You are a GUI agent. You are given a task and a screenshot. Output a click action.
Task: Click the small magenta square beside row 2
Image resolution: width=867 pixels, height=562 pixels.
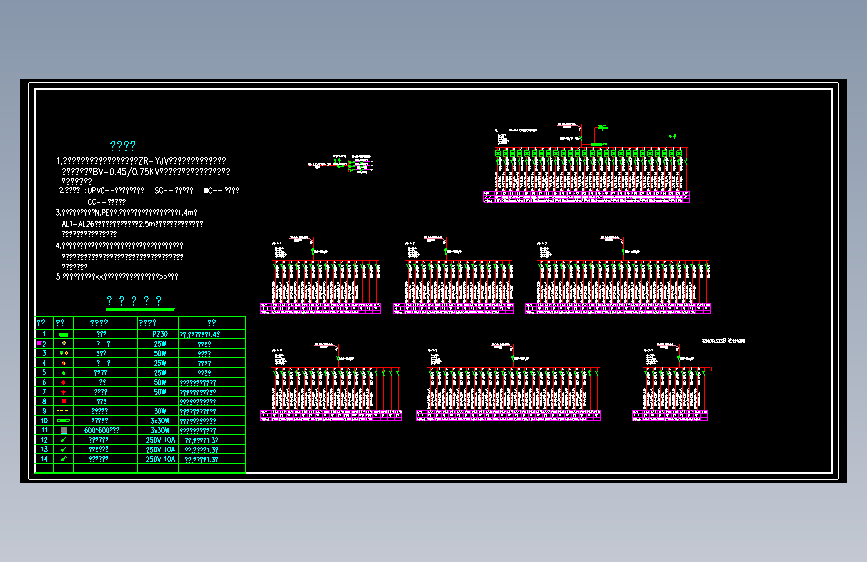pos(39,344)
